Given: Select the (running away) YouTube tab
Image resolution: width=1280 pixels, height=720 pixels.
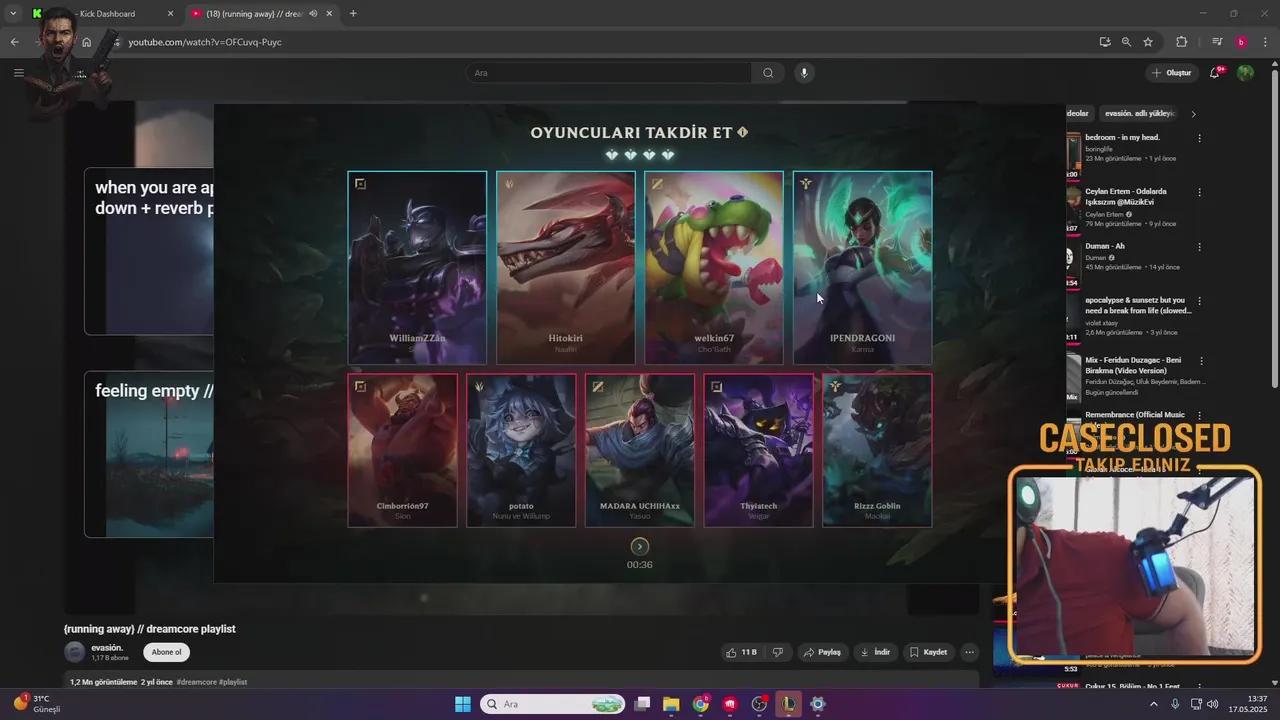Looking at the screenshot, I should point(255,14).
